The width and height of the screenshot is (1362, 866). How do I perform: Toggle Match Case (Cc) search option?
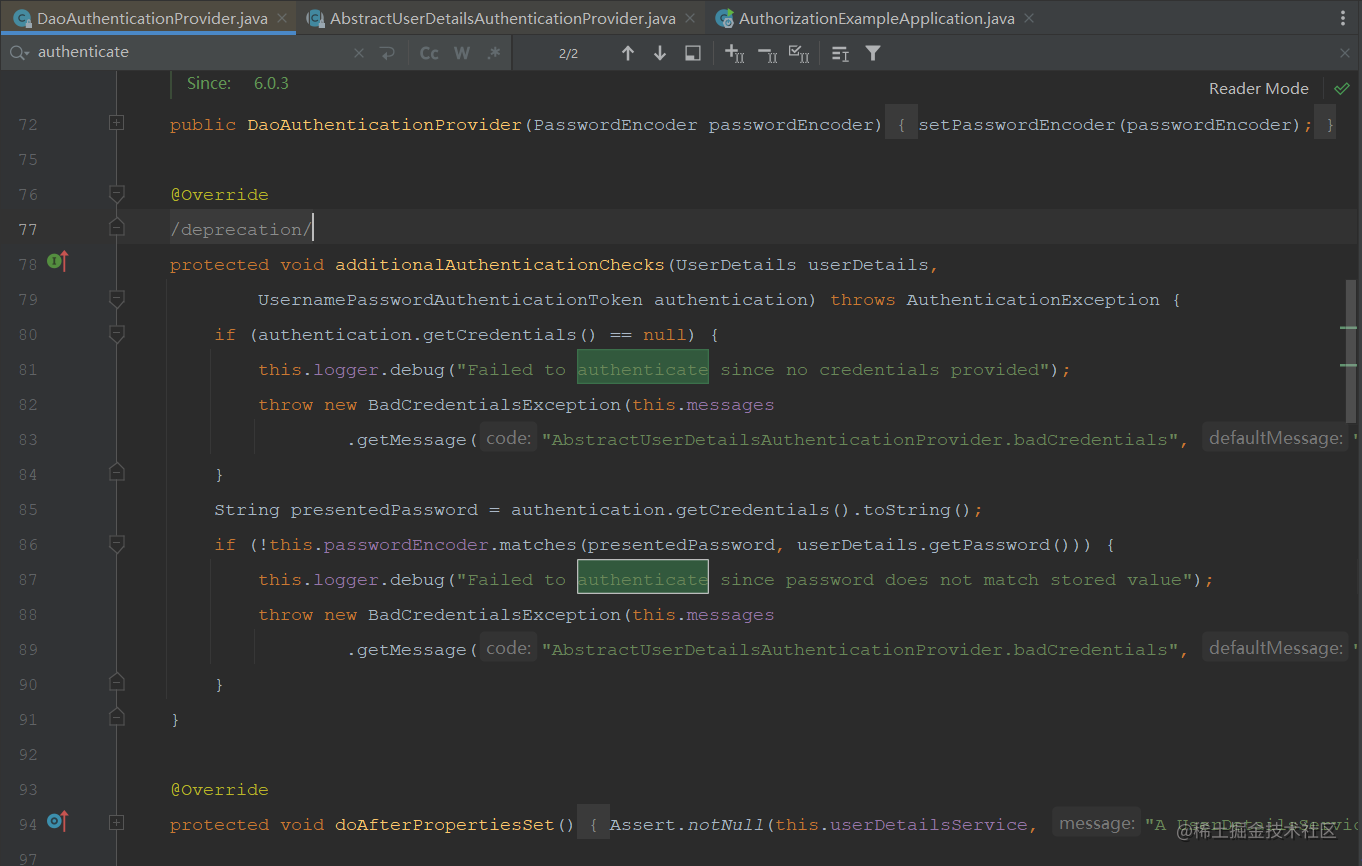point(429,53)
